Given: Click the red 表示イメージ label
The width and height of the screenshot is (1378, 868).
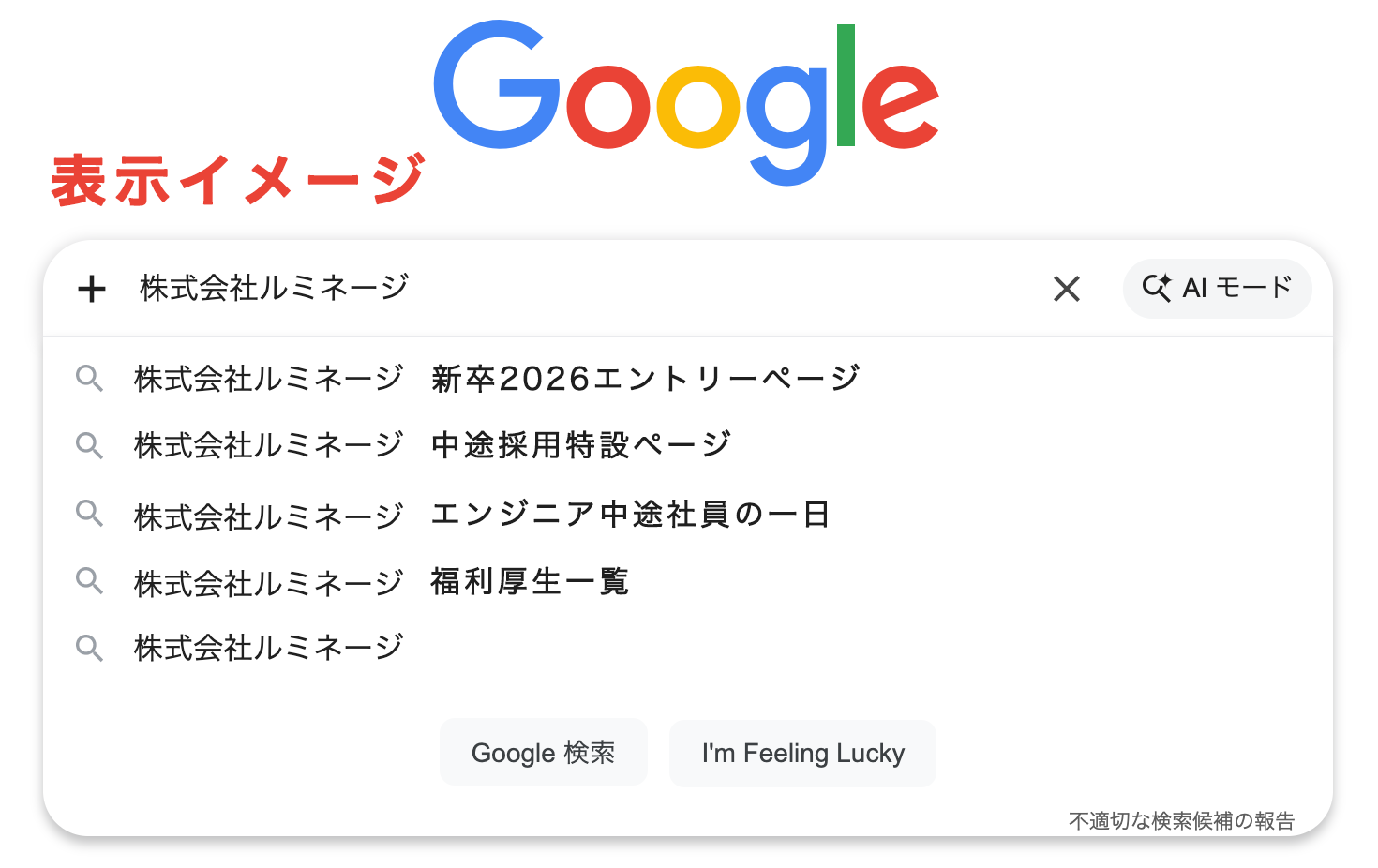Looking at the screenshot, I should (238, 180).
